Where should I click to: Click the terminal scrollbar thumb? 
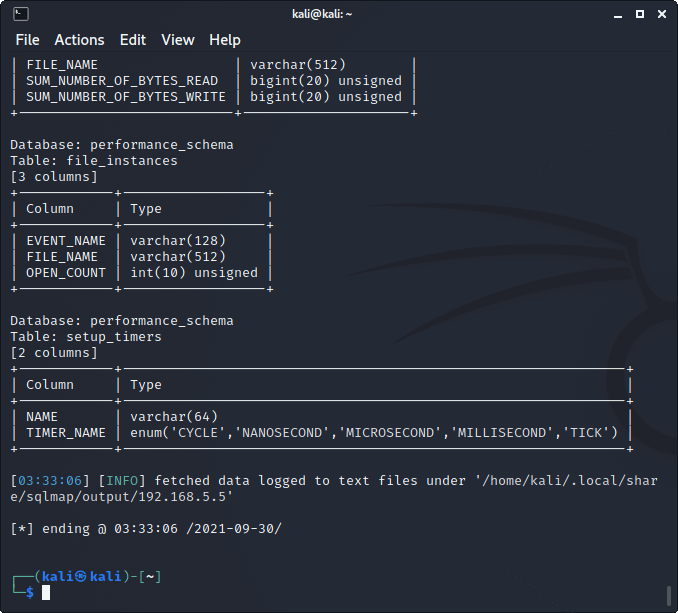pos(668,596)
